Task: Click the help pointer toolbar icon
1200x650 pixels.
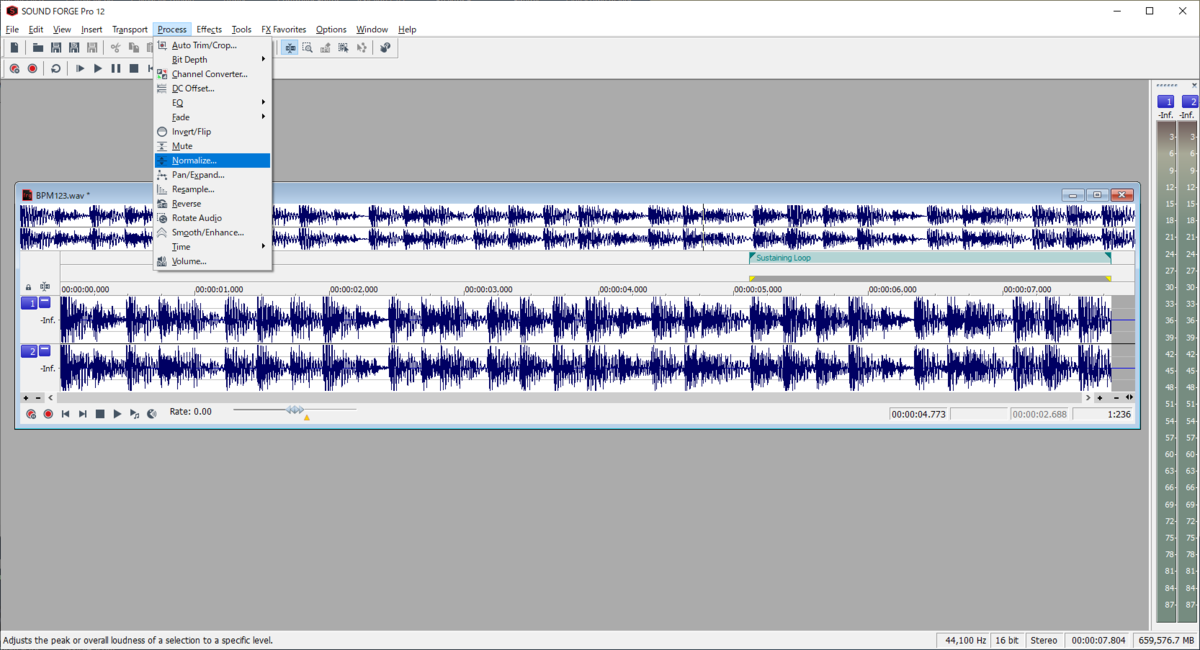Action: tap(385, 47)
